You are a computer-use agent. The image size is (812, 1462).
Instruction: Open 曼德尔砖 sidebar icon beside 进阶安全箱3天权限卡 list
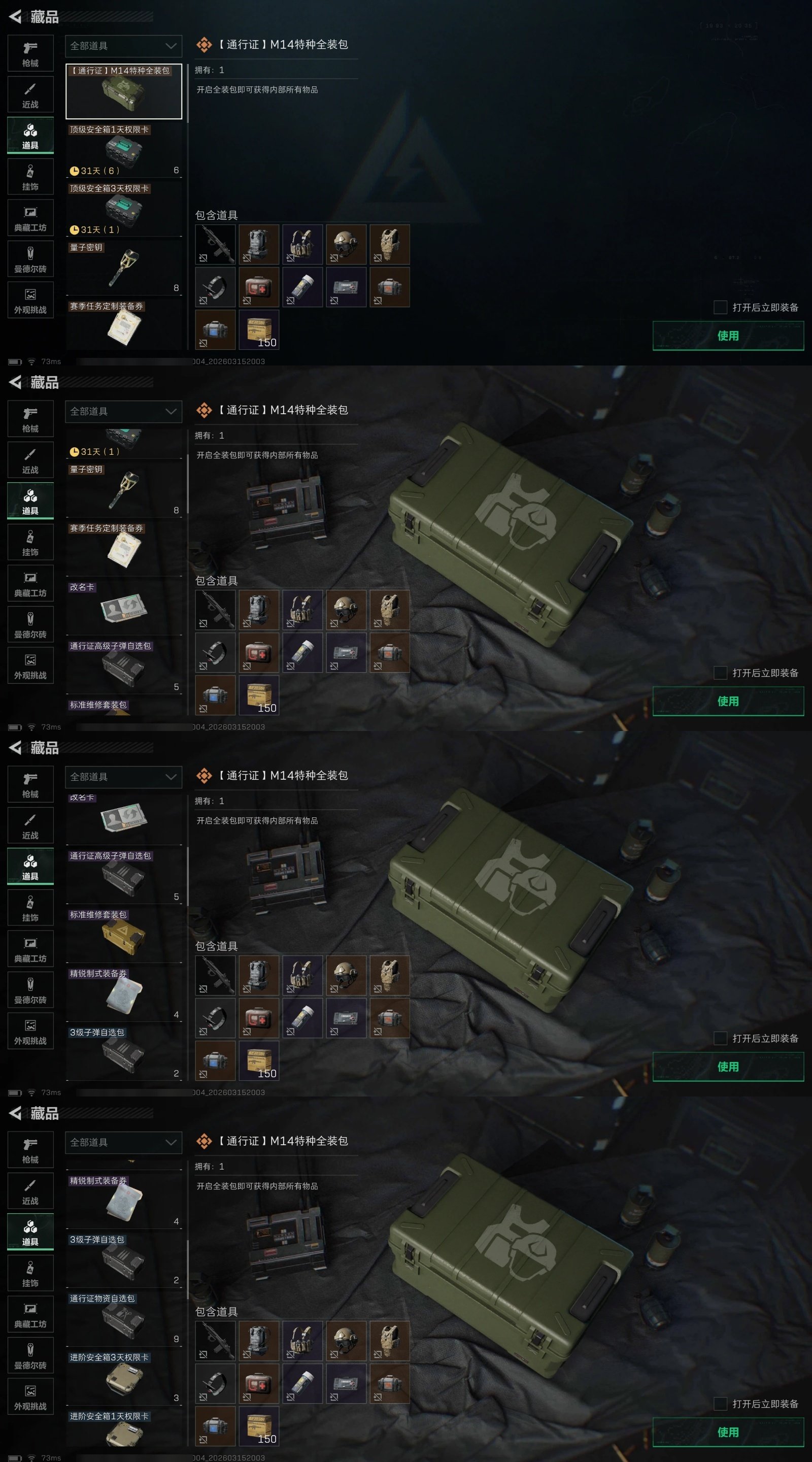pos(30,1355)
